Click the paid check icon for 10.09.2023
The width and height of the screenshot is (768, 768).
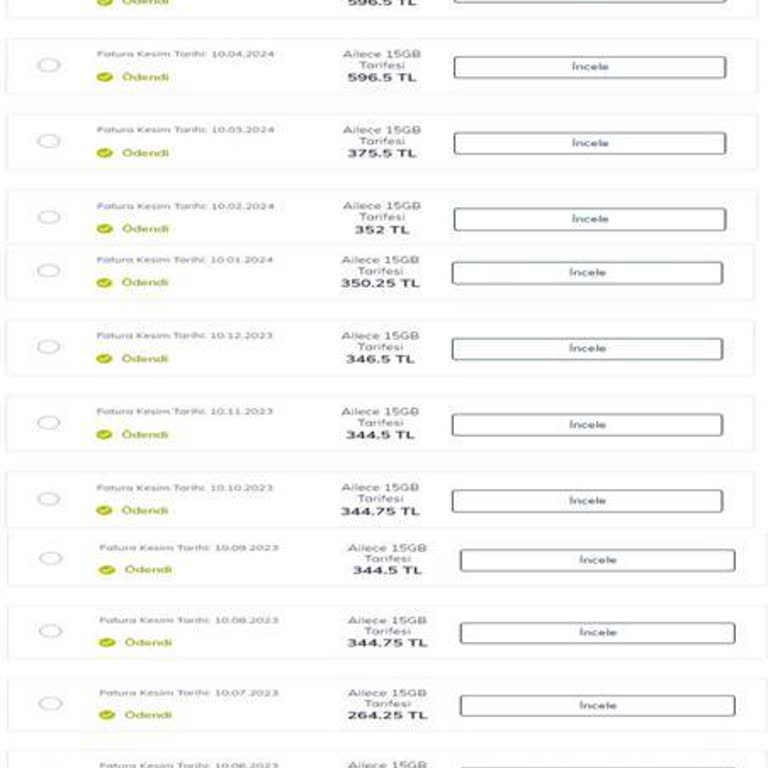click(x=107, y=570)
